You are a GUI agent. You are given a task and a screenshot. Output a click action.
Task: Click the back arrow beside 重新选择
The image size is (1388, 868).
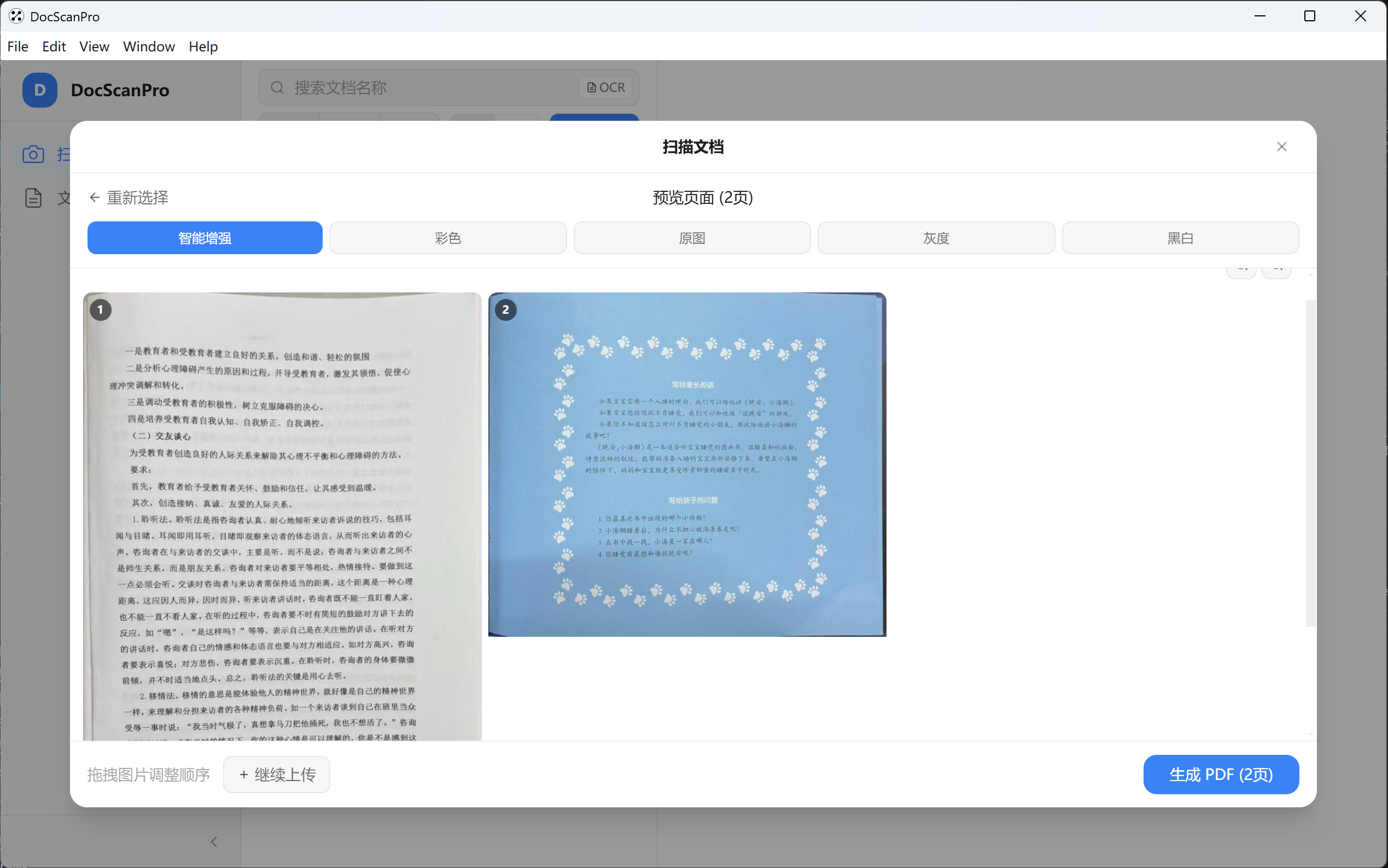pos(95,197)
